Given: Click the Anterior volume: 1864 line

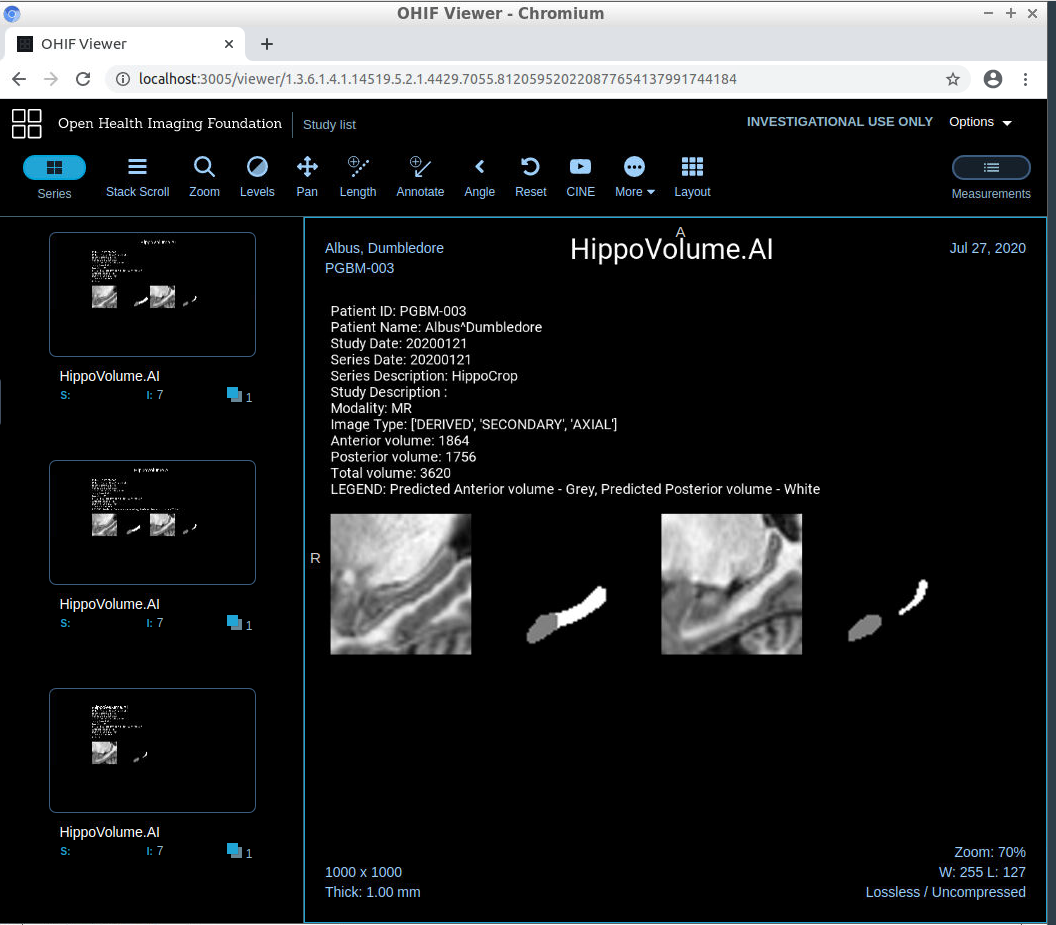Looking at the screenshot, I should pyautogui.click(x=399, y=441).
